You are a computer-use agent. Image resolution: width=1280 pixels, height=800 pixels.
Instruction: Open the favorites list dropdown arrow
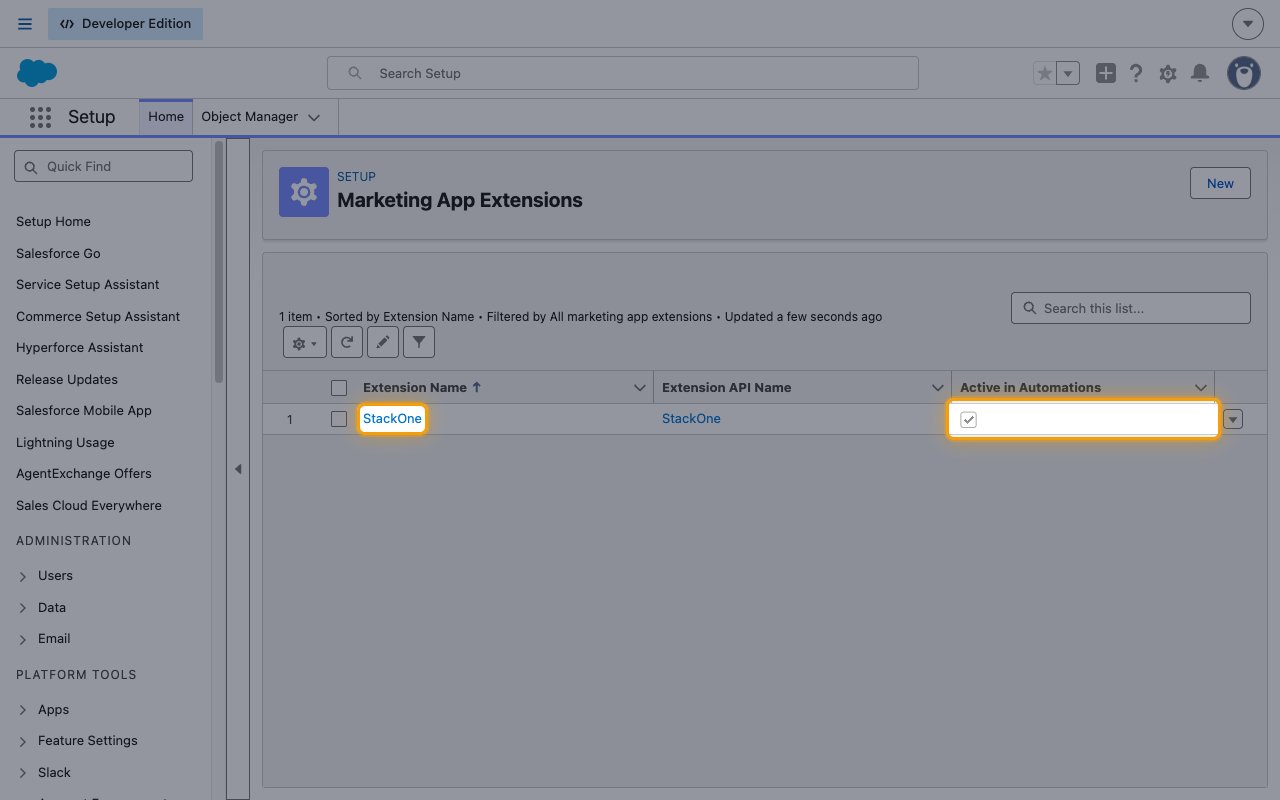[1068, 73]
